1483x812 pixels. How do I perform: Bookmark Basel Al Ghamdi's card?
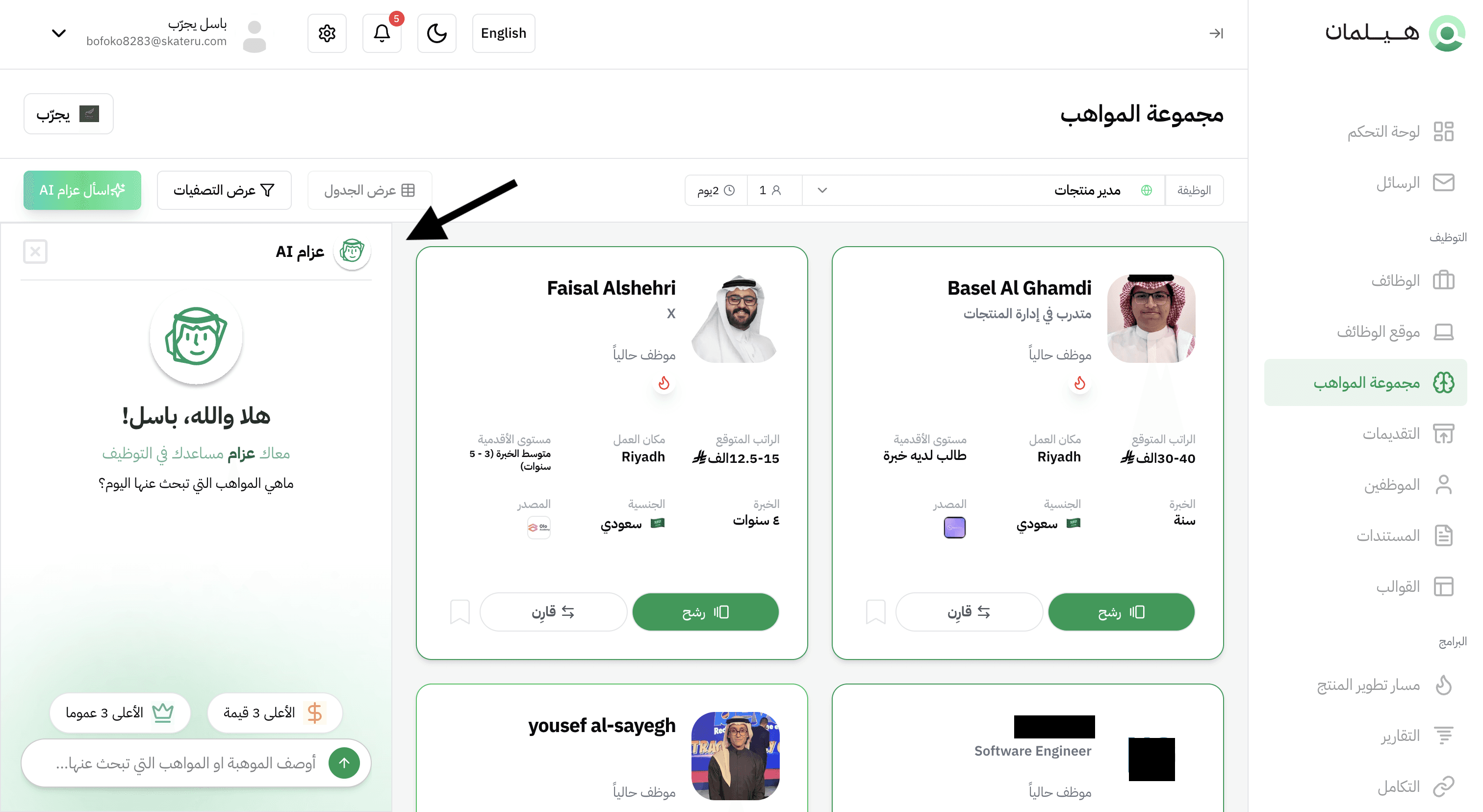[x=875, y=612]
